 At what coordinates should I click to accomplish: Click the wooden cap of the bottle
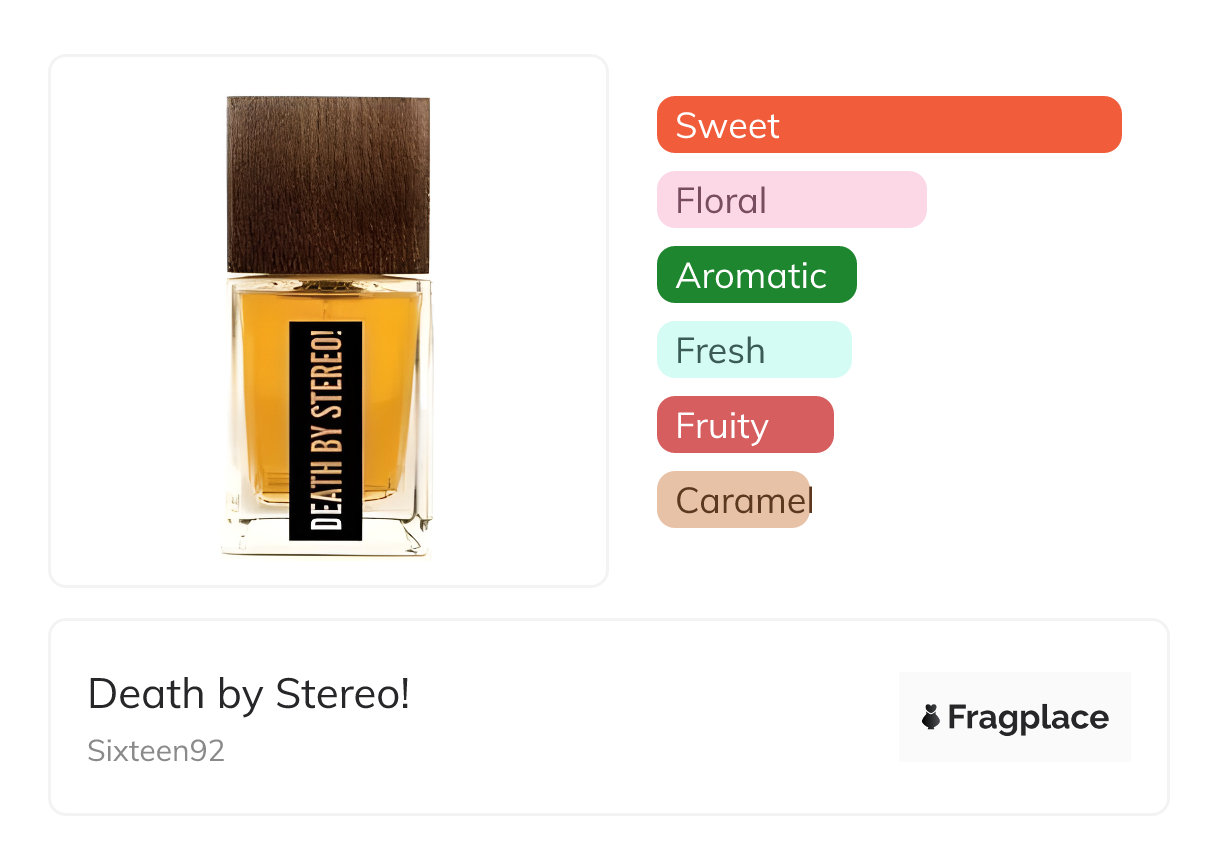click(x=328, y=184)
